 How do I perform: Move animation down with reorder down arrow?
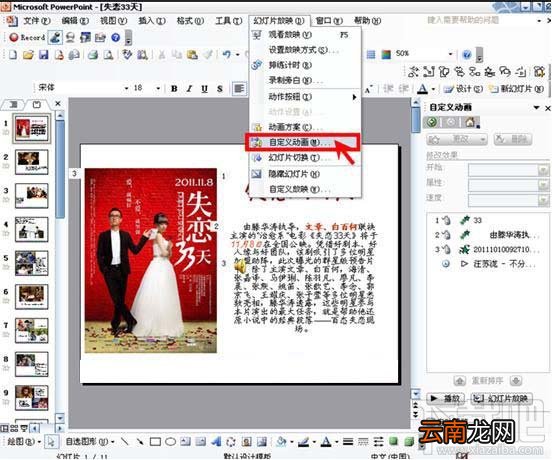(x=516, y=381)
